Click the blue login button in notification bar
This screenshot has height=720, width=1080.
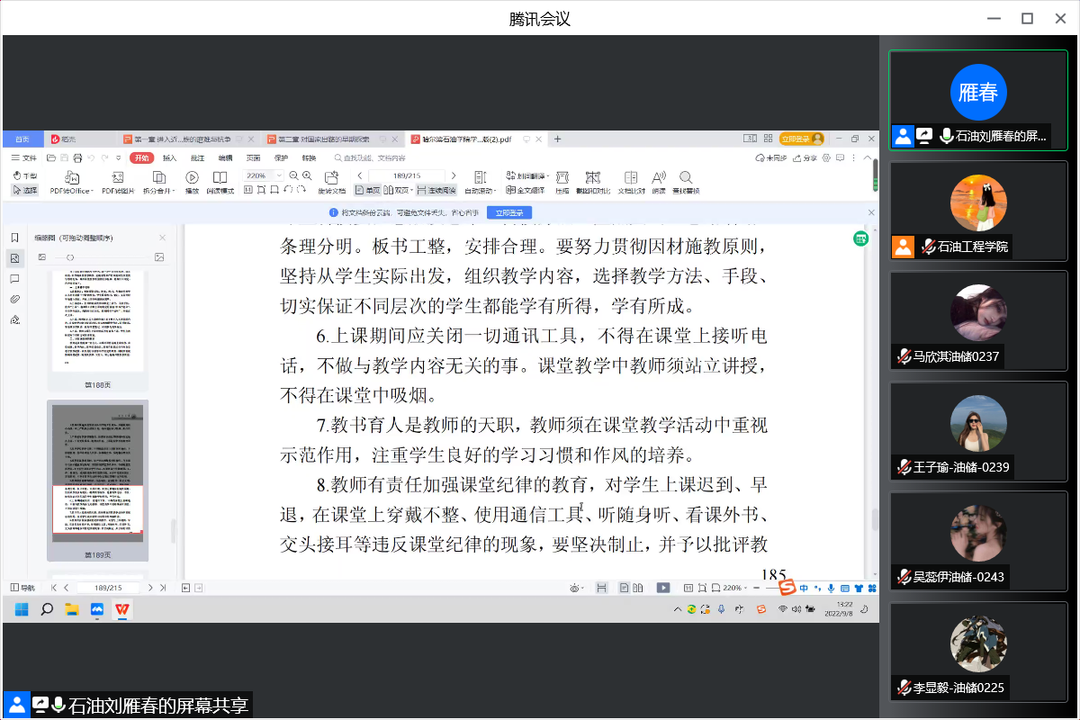tap(509, 213)
